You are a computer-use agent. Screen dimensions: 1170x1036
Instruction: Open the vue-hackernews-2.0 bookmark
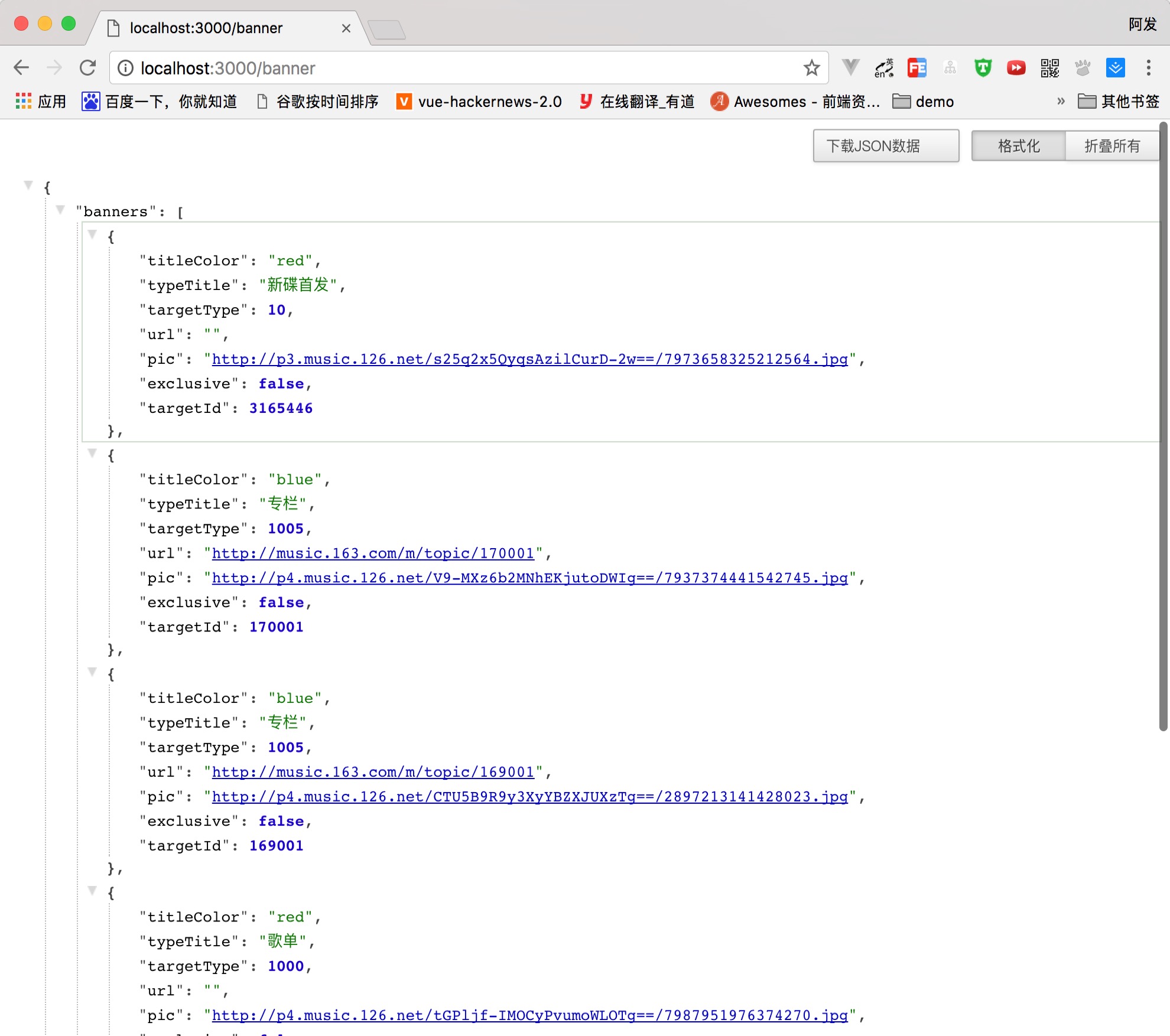click(479, 102)
